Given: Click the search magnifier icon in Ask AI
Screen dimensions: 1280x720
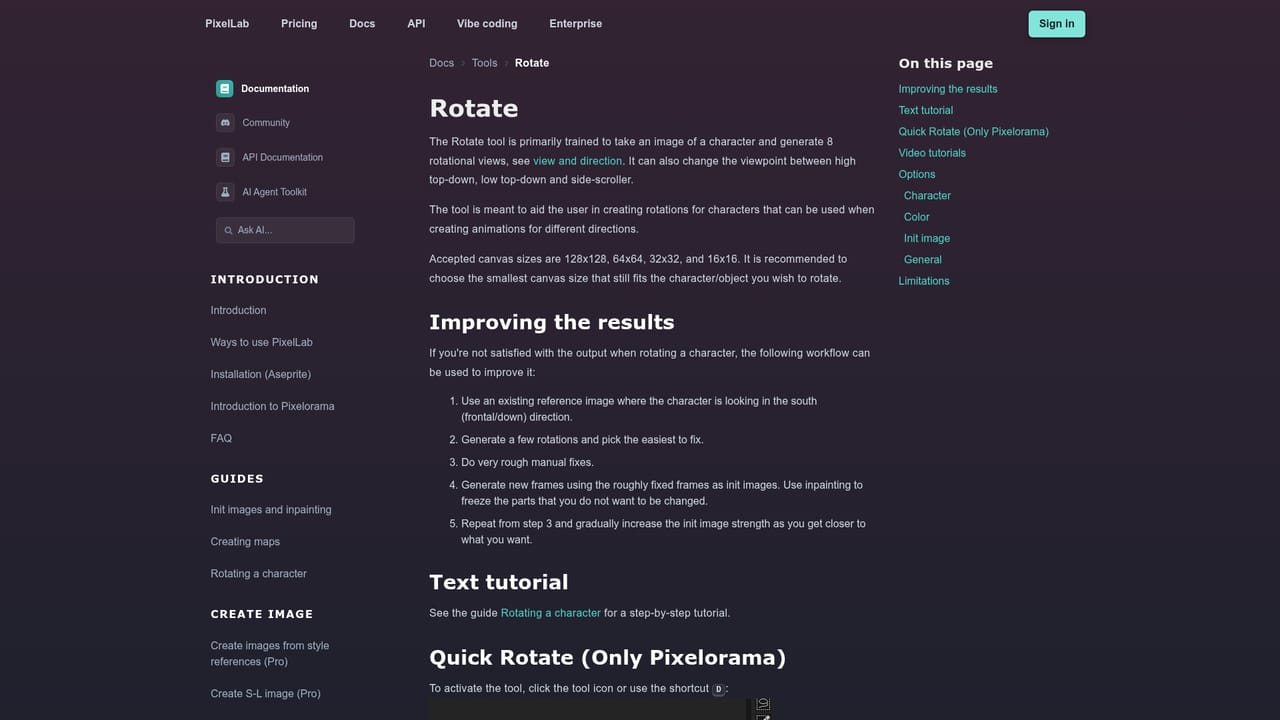Looking at the screenshot, I should pyautogui.click(x=227, y=231).
